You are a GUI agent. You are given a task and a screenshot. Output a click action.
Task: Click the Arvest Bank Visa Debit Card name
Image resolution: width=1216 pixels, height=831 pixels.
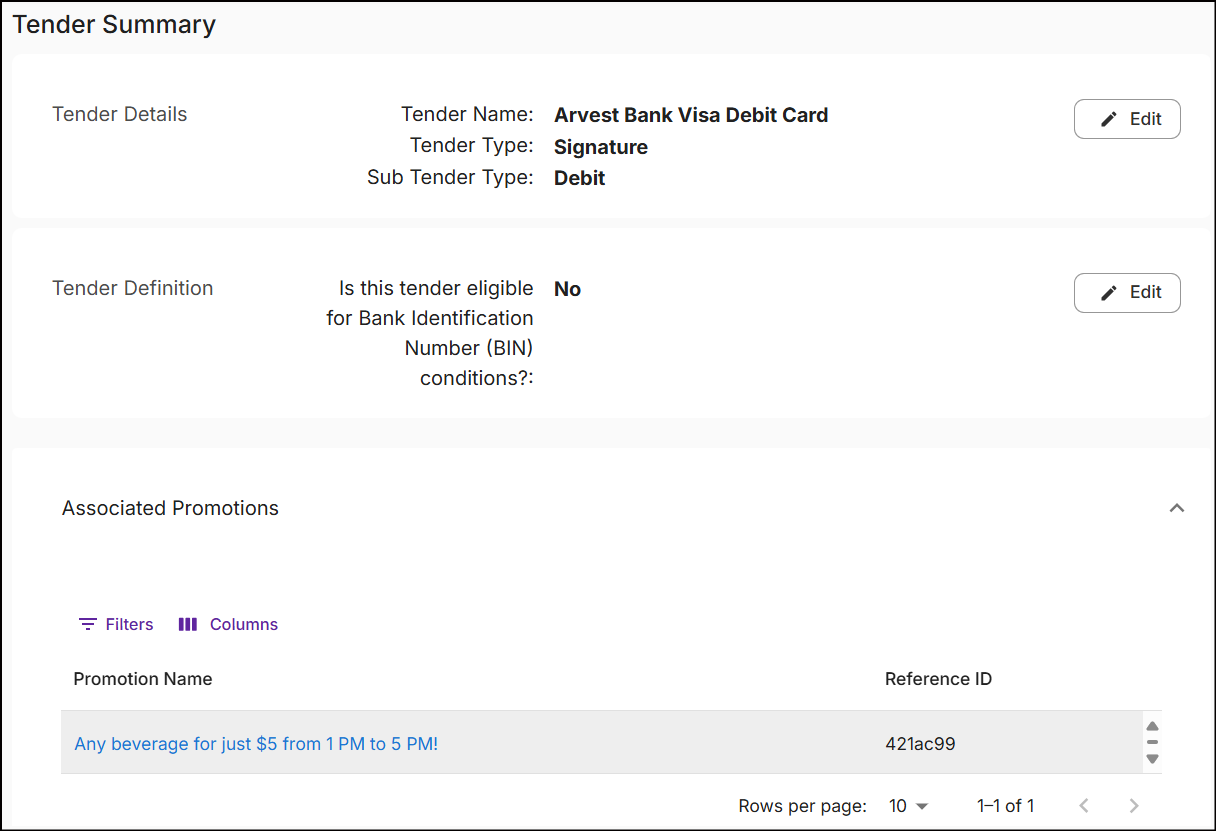[x=691, y=115]
